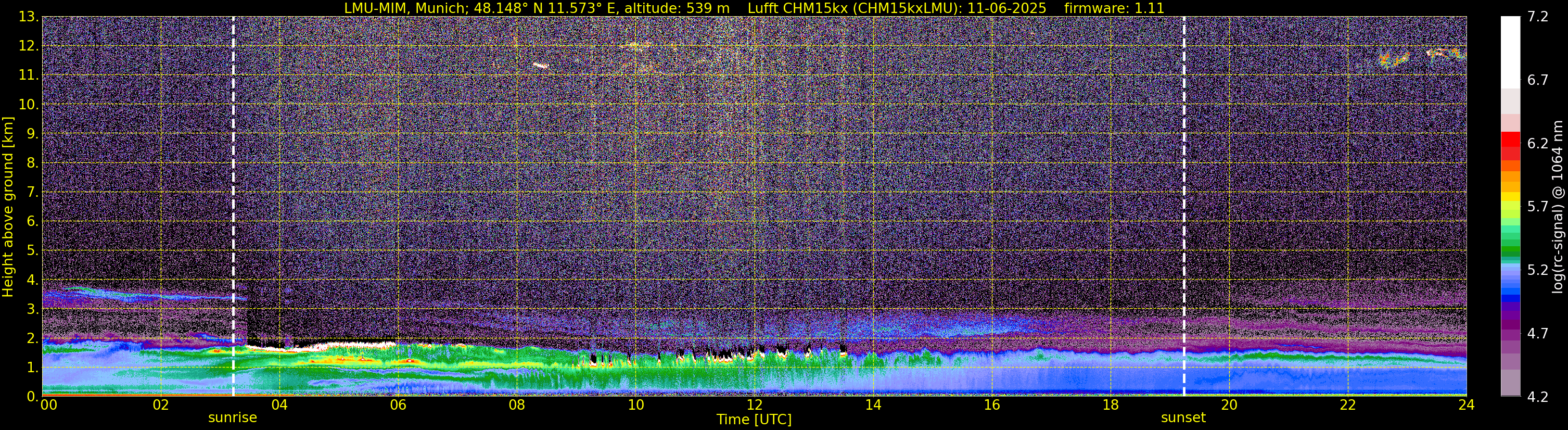Click the '9.' height axis tick label
The width and height of the screenshot is (1568, 430).
(x=33, y=133)
